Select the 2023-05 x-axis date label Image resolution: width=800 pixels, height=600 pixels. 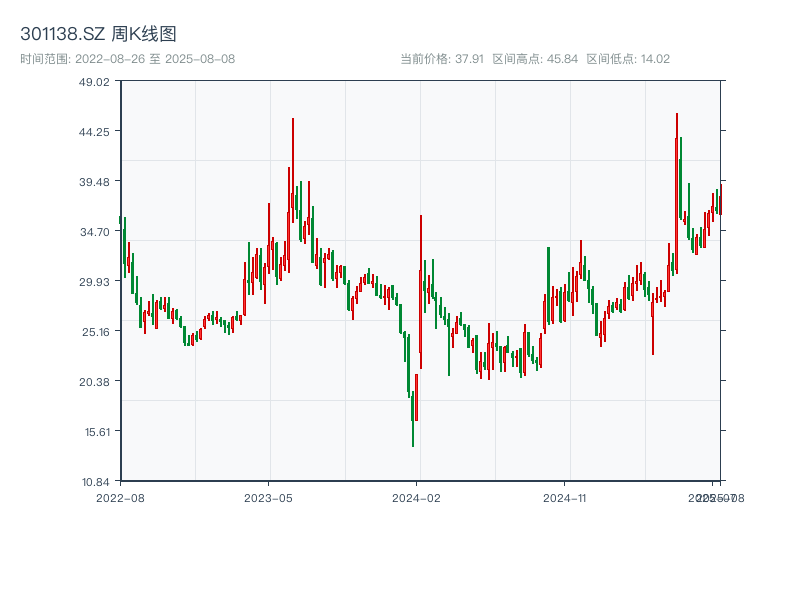click(268, 497)
